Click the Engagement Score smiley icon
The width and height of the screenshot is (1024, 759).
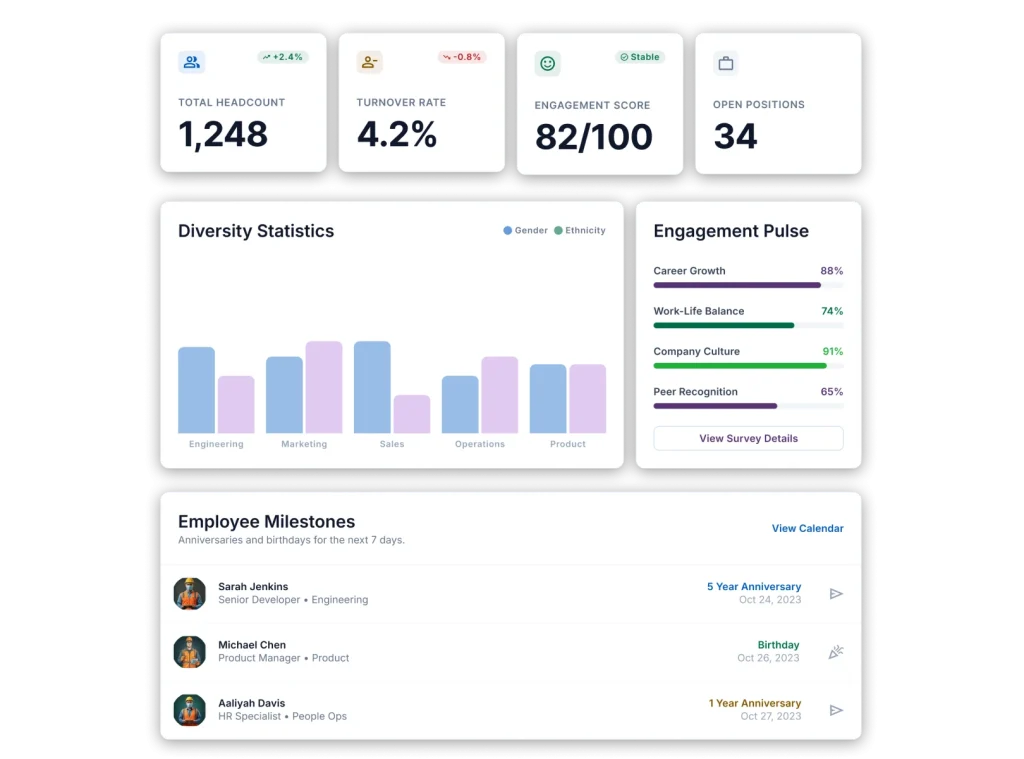click(x=548, y=63)
